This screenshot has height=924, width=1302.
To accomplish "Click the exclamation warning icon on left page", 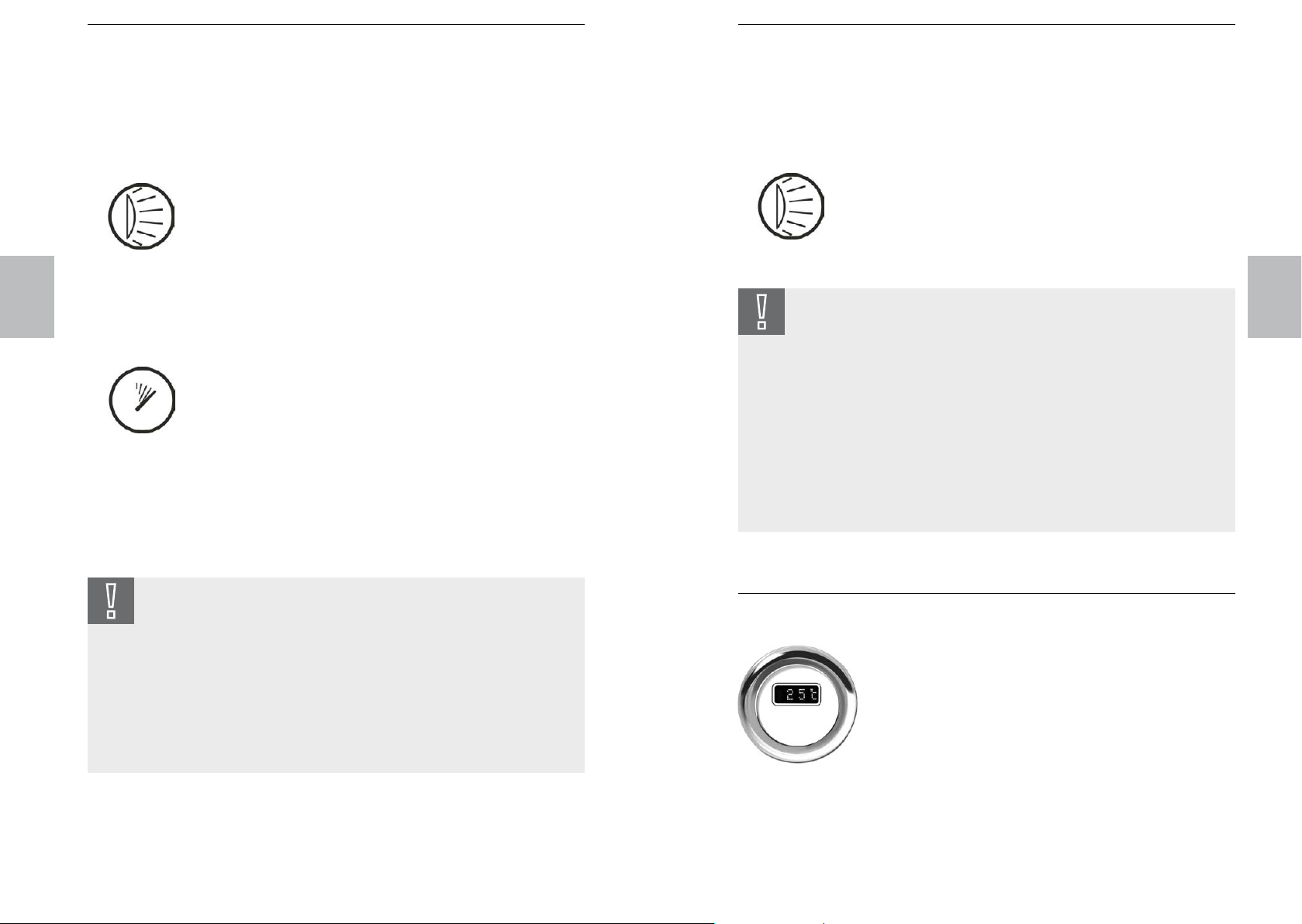I will point(111,601).
